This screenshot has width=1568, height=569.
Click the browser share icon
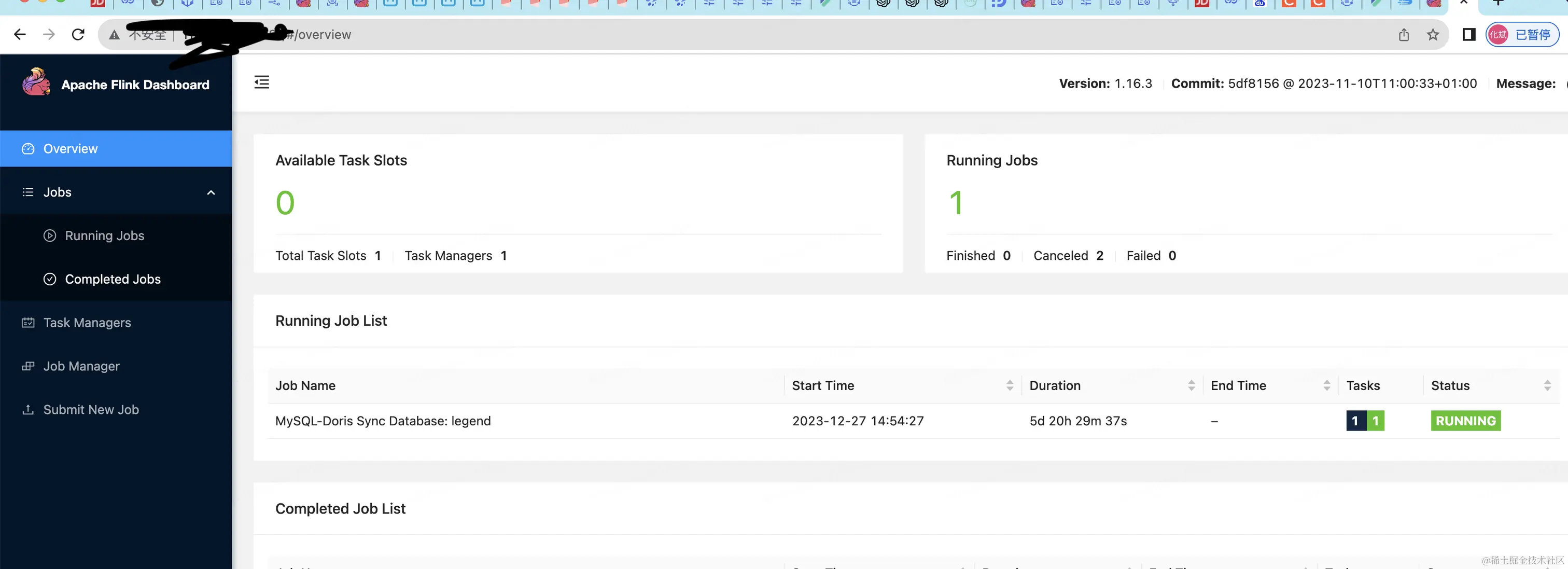click(x=1404, y=35)
